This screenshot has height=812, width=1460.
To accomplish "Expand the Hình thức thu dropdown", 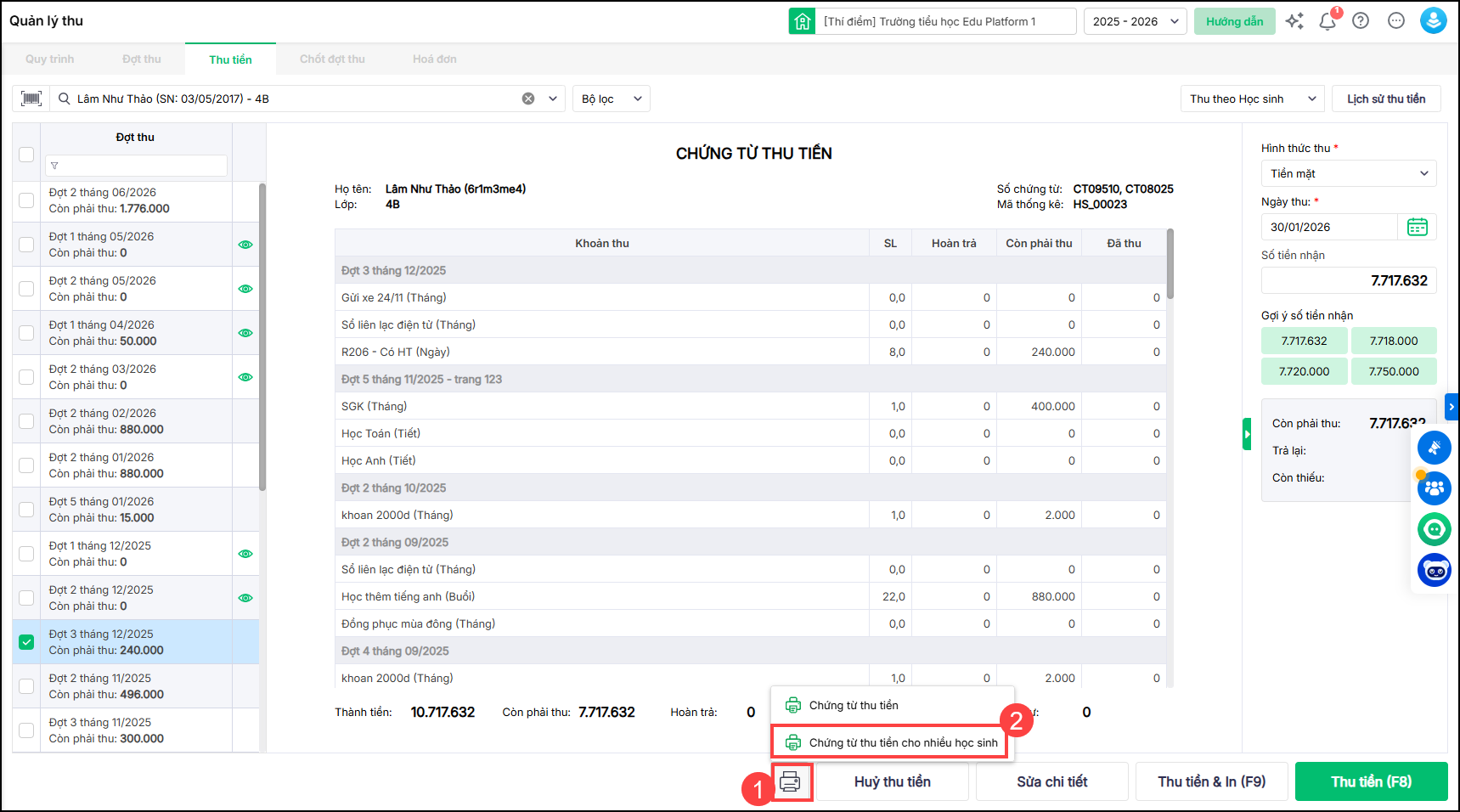I will pos(1348,173).
